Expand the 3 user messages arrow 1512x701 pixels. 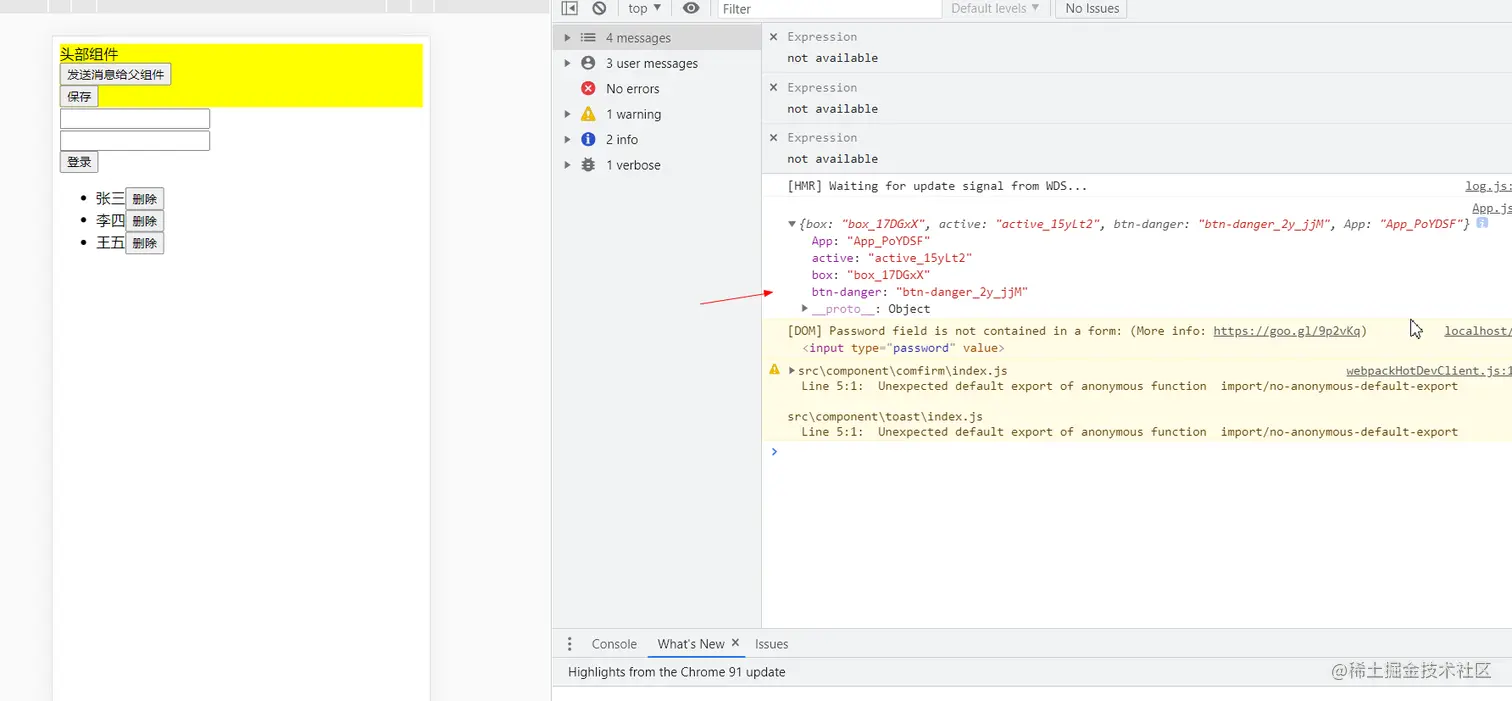[568, 63]
